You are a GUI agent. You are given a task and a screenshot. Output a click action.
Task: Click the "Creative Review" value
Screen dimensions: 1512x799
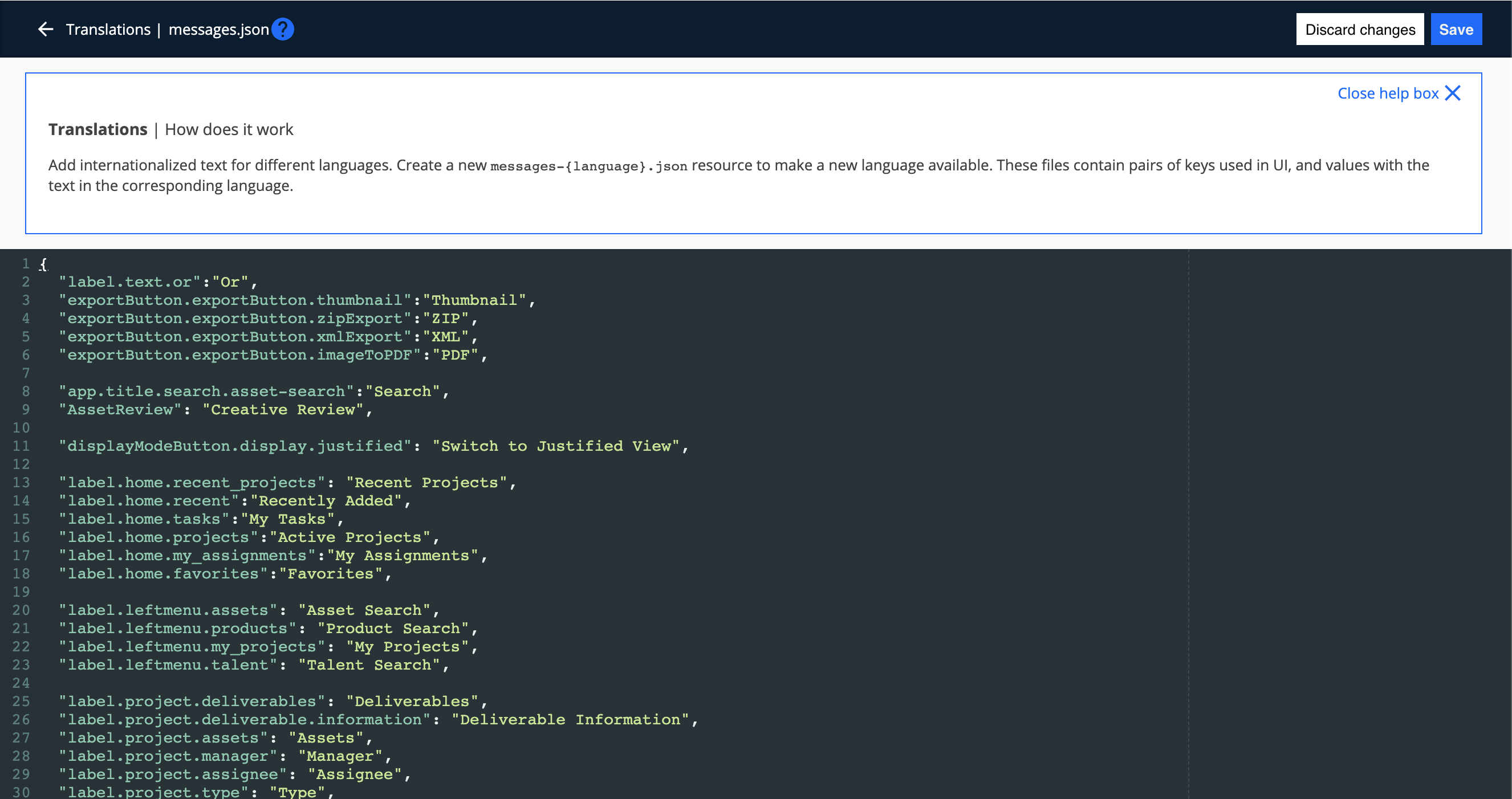pyautogui.click(x=283, y=409)
